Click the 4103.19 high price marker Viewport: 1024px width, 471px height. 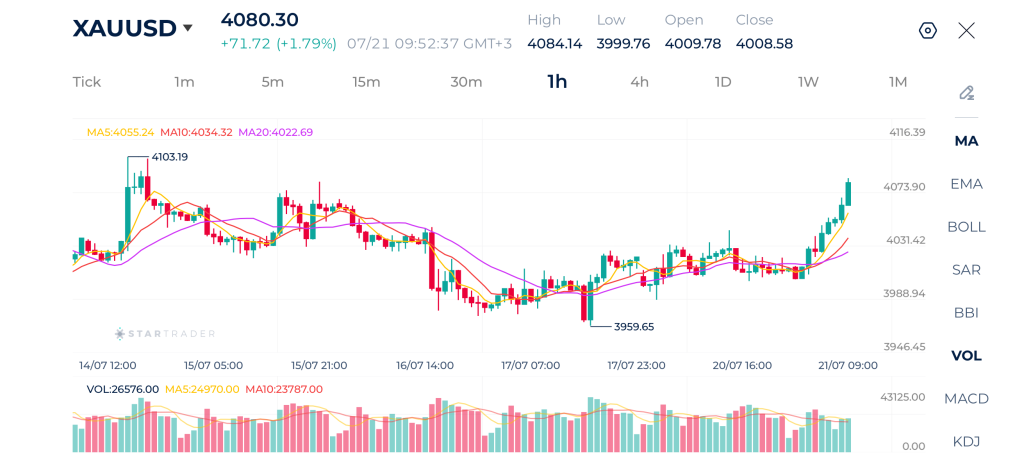pos(170,157)
